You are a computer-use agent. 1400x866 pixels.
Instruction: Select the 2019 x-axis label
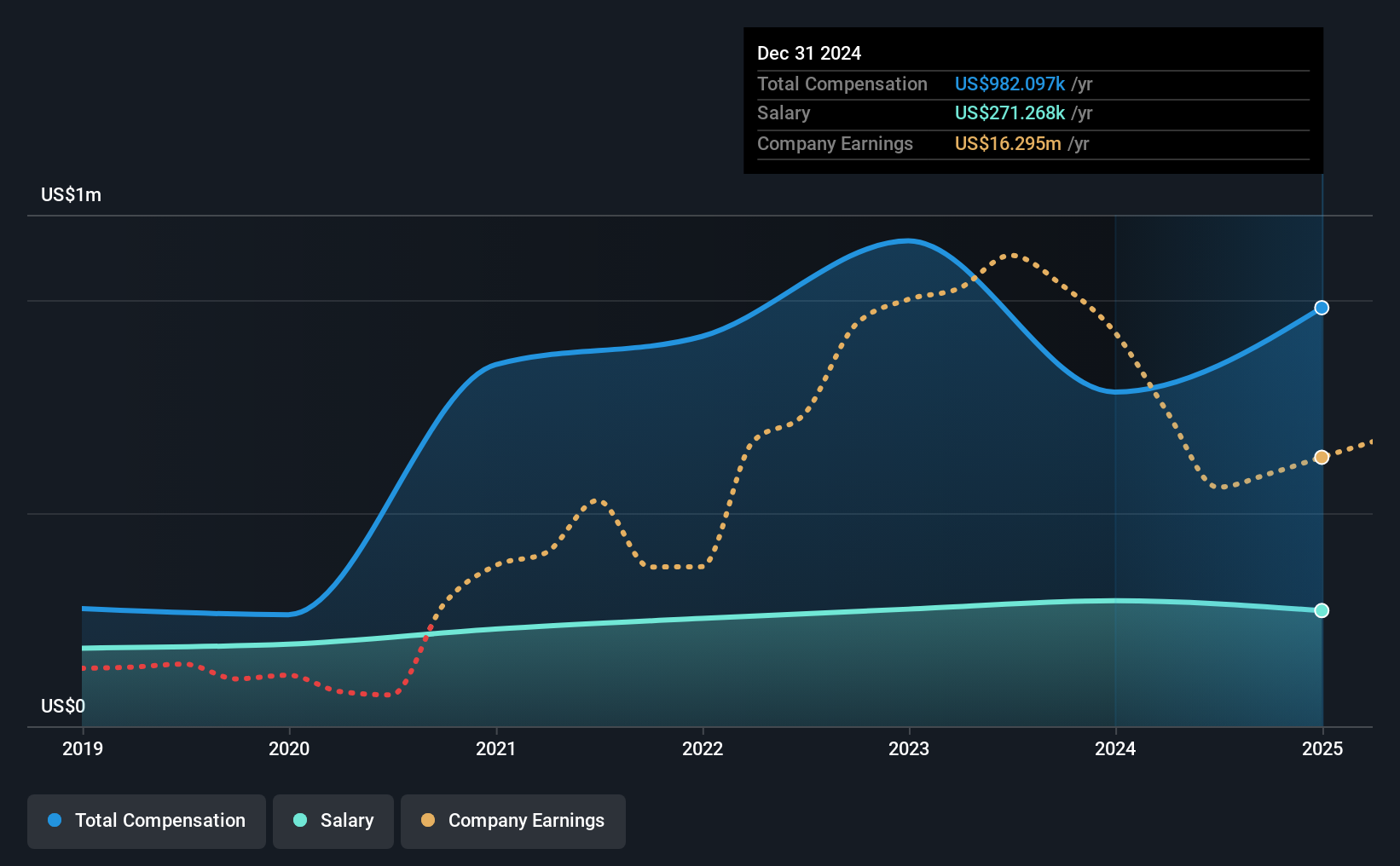click(83, 748)
